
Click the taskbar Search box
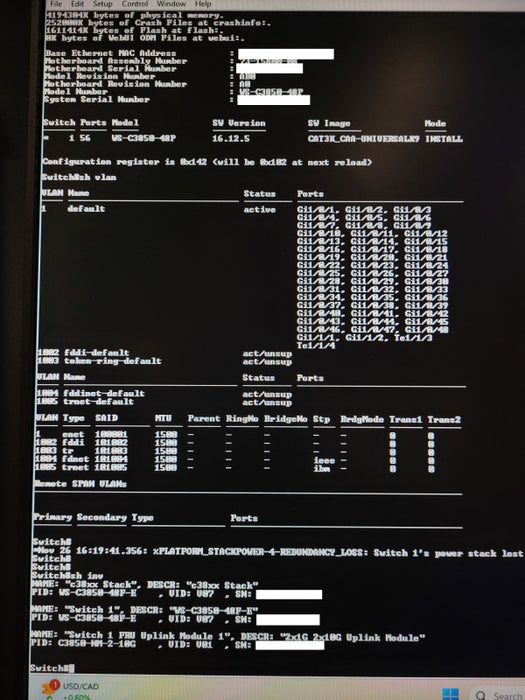(499, 694)
